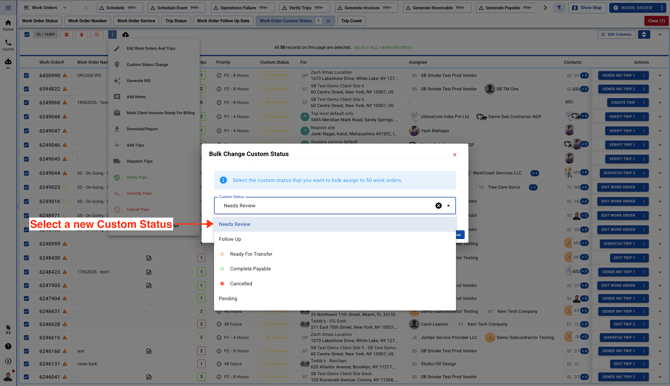
Task: Open Work Order Status filter dropdown
Action: (40, 21)
